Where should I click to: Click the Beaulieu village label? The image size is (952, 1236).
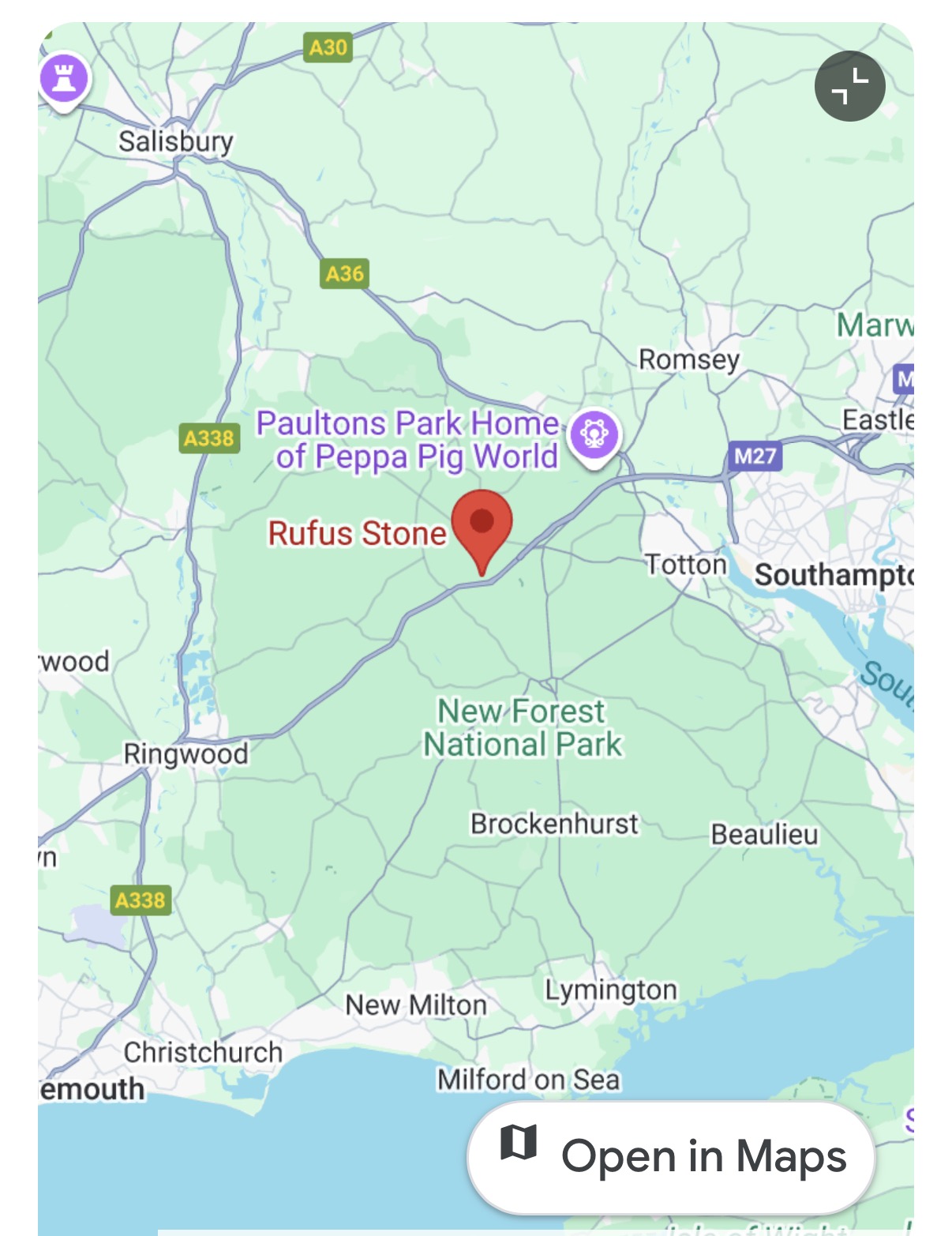[x=764, y=835]
